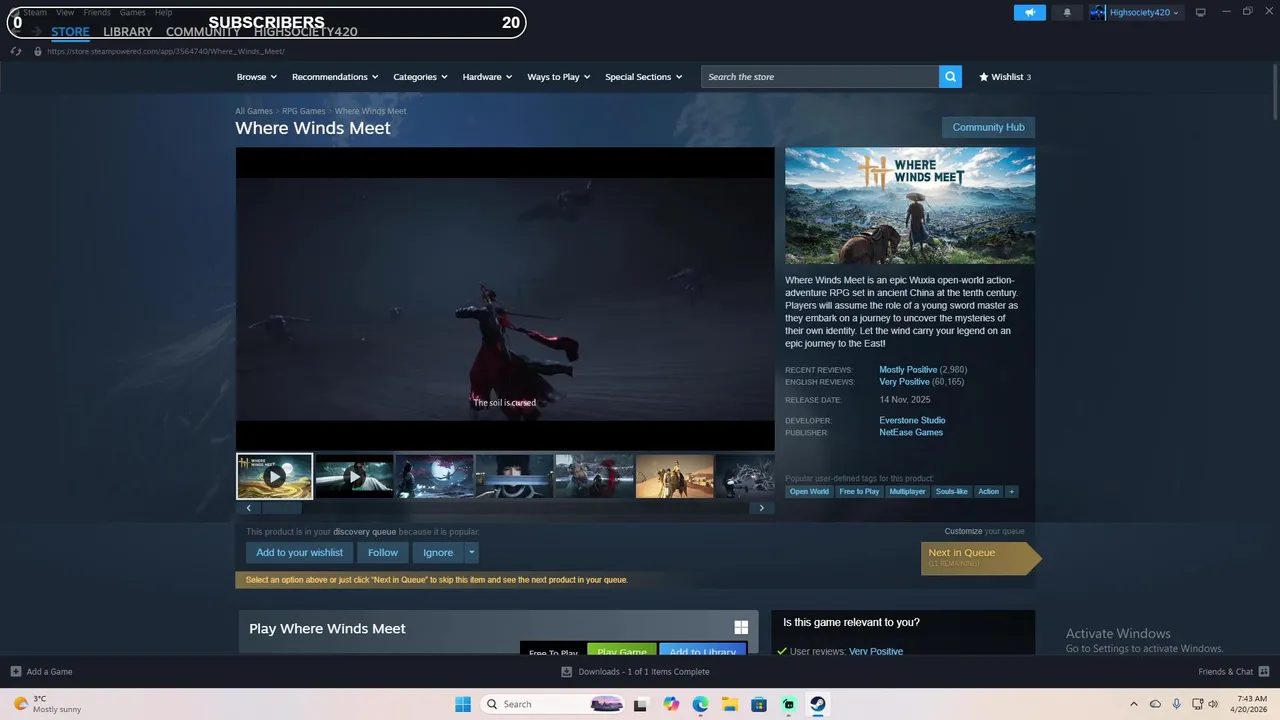The width and height of the screenshot is (1280, 720).
Task: Select the second trailer thumbnail
Action: [x=354, y=476]
